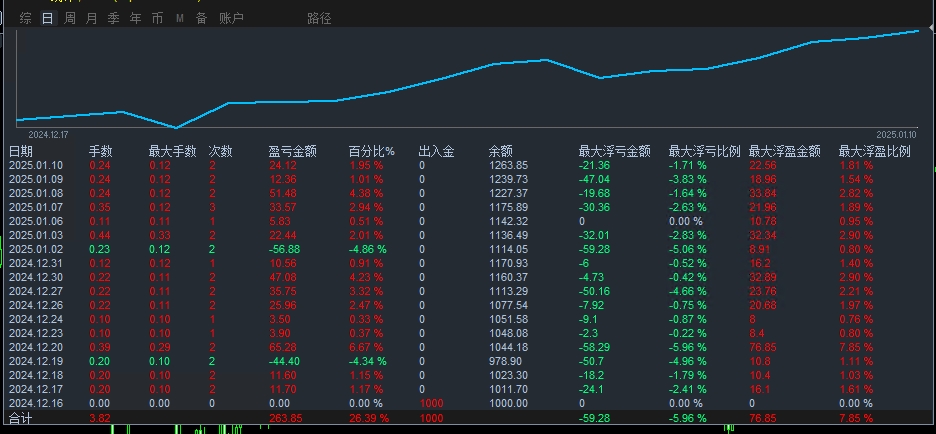Click the 余额 column header
This screenshot has width=936, height=434.
click(500, 152)
